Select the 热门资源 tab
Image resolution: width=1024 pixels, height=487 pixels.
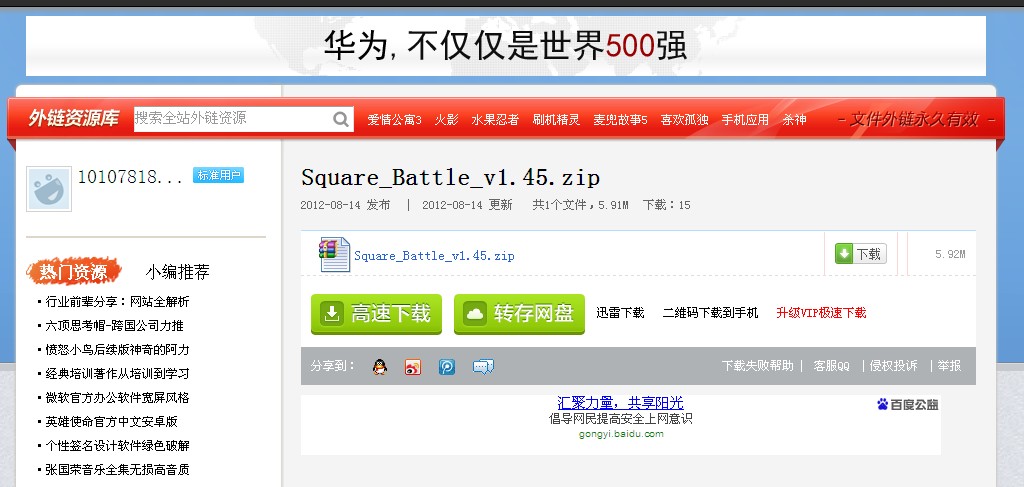click(x=74, y=272)
